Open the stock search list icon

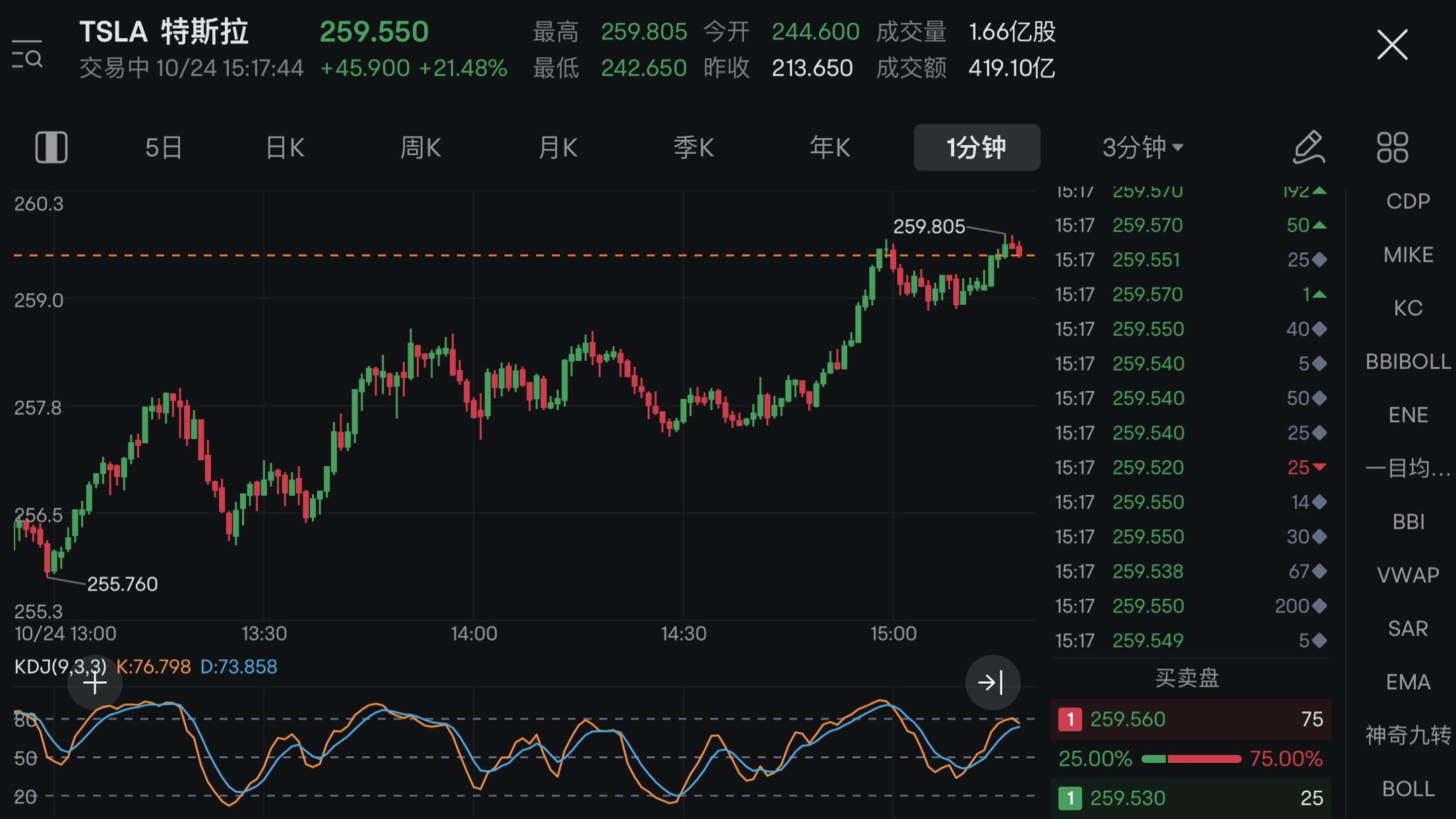27,54
